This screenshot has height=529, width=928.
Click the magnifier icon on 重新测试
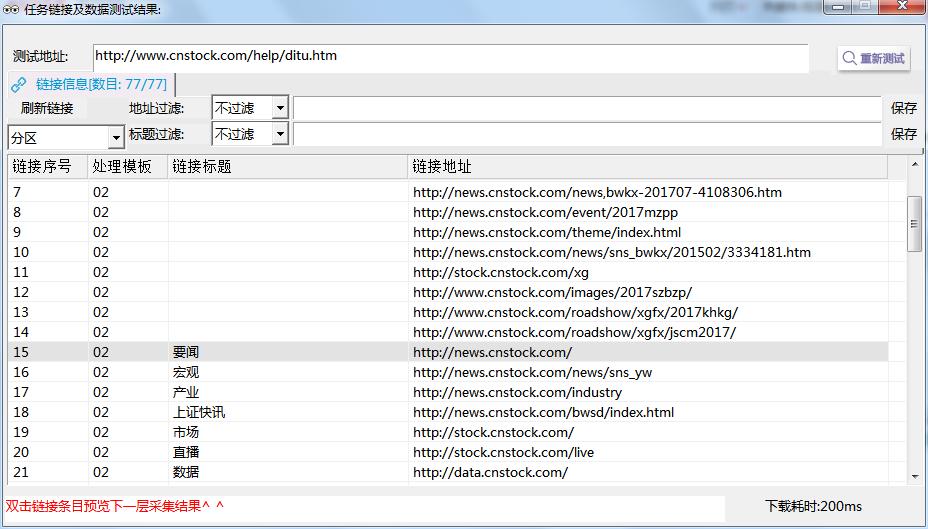point(849,58)
